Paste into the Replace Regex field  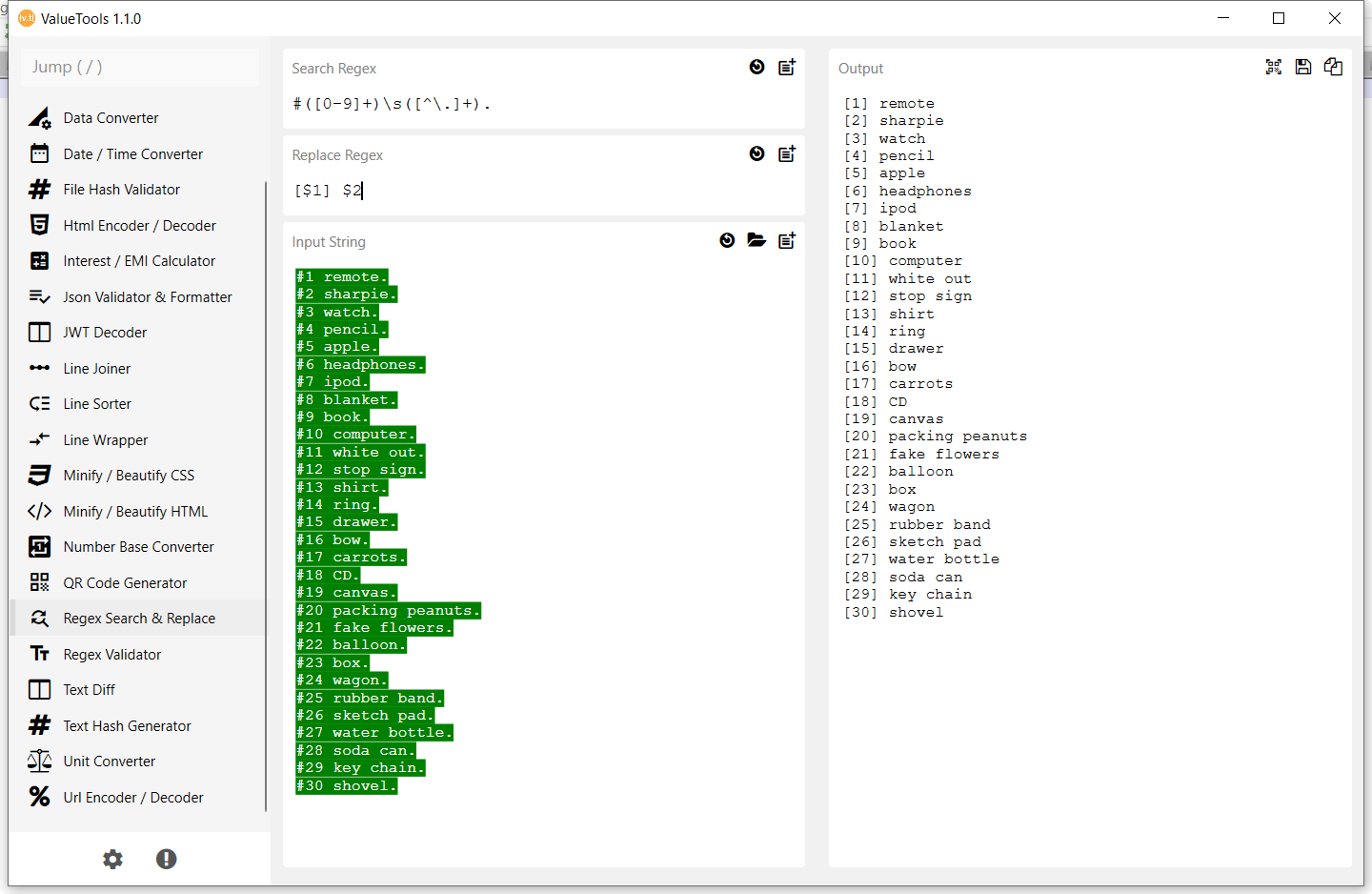(x=787, y=153)
